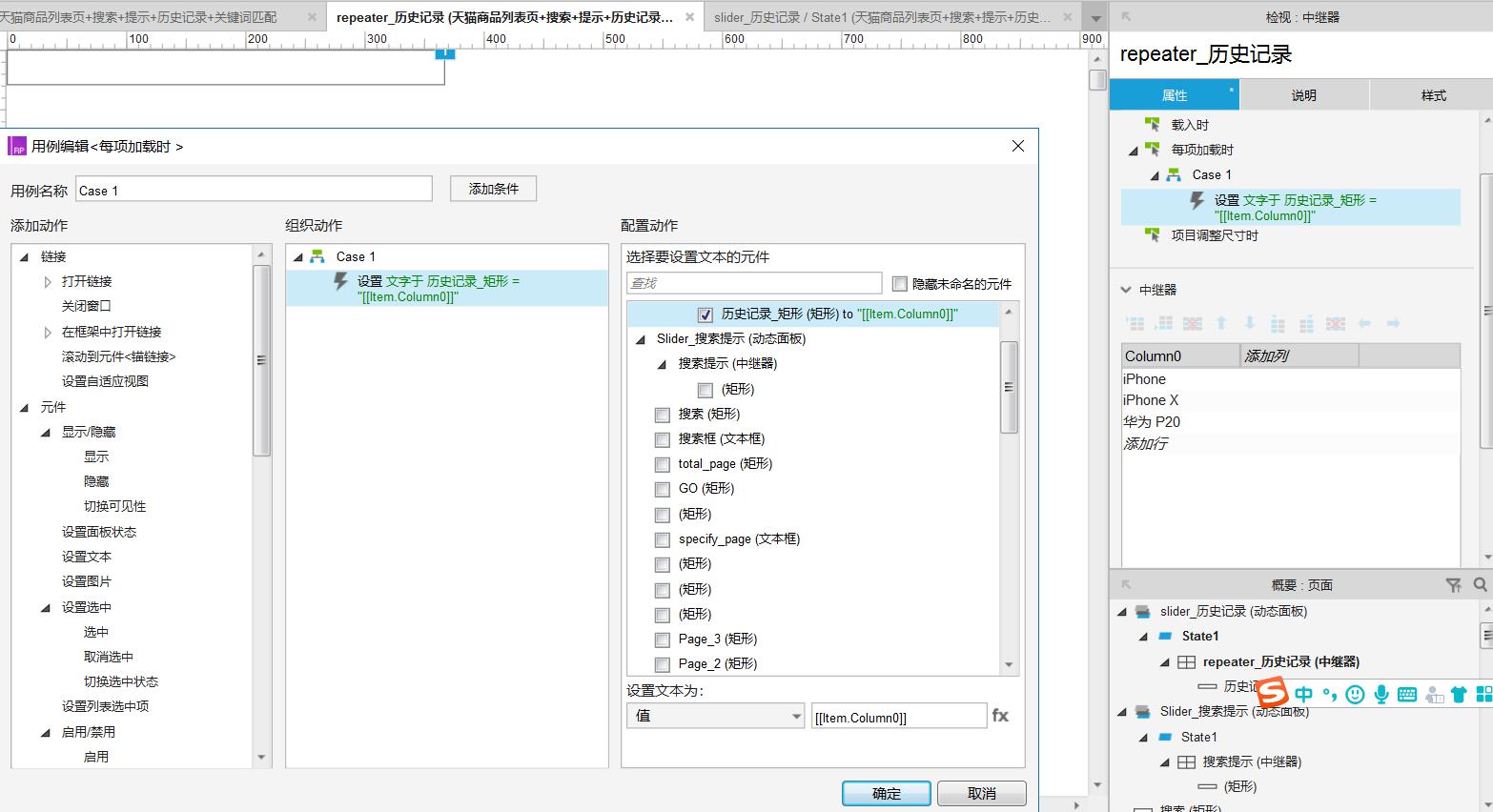Click the Sogou microphone voice input icon
Screen dimensions: 1493x812
[x=1381, y=695]
